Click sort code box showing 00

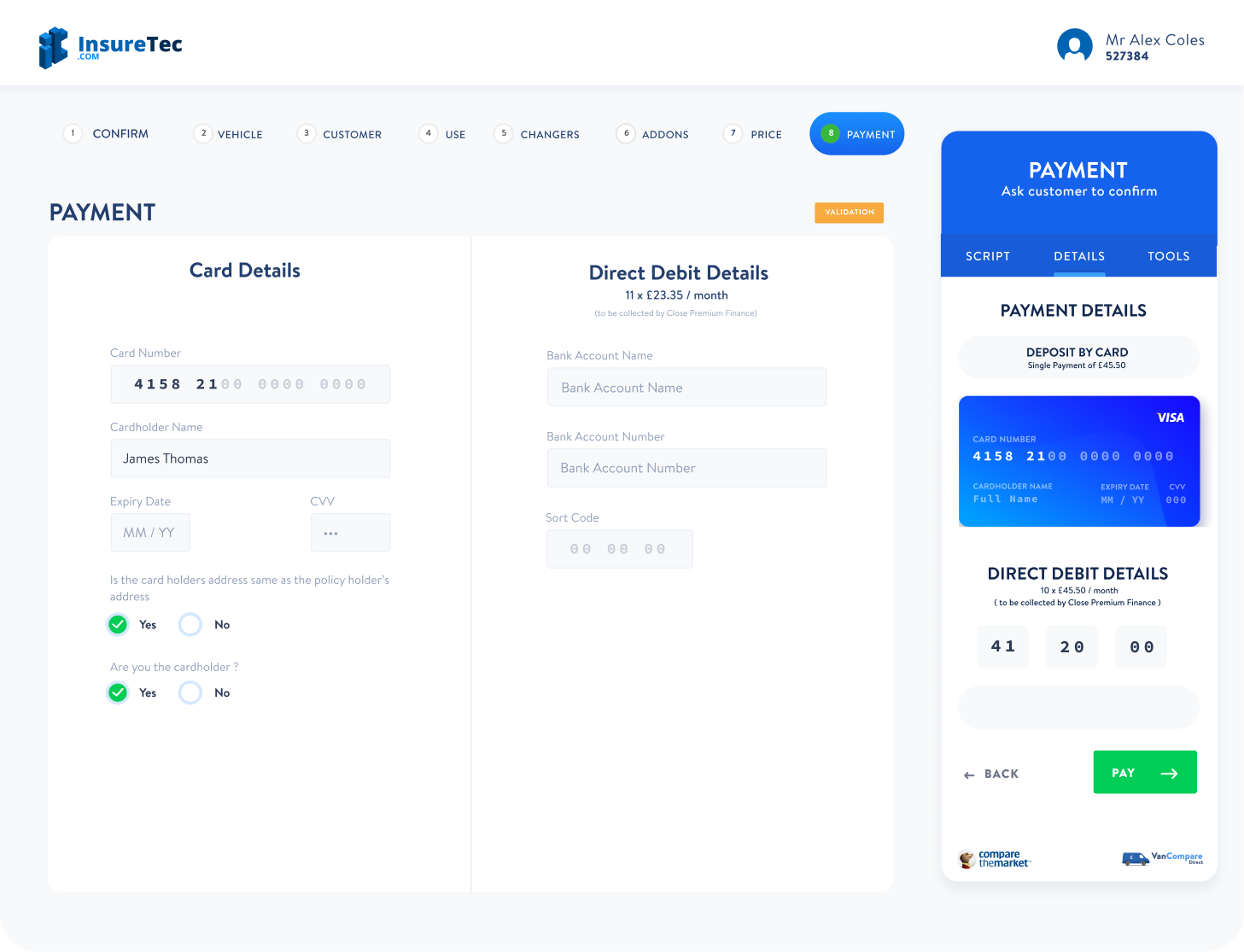(x=1142, y=646)
